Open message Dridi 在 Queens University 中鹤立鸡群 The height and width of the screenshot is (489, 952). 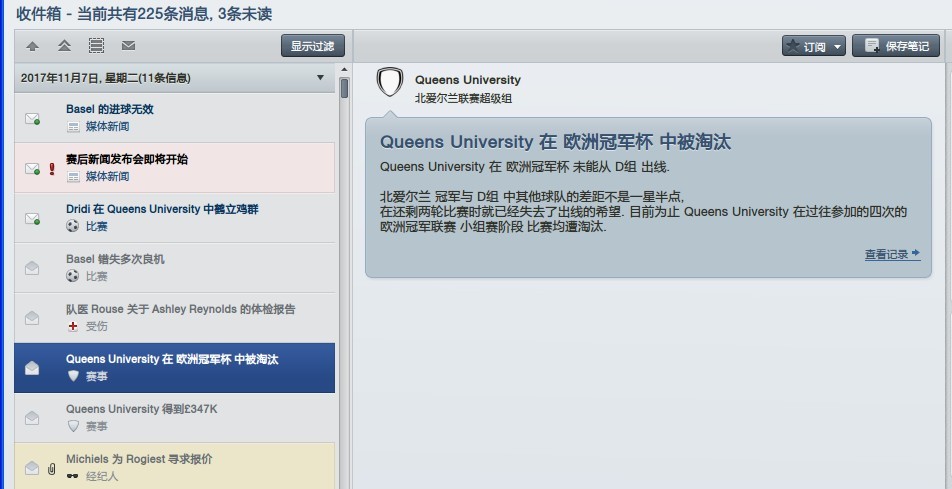tap(174, 217)
